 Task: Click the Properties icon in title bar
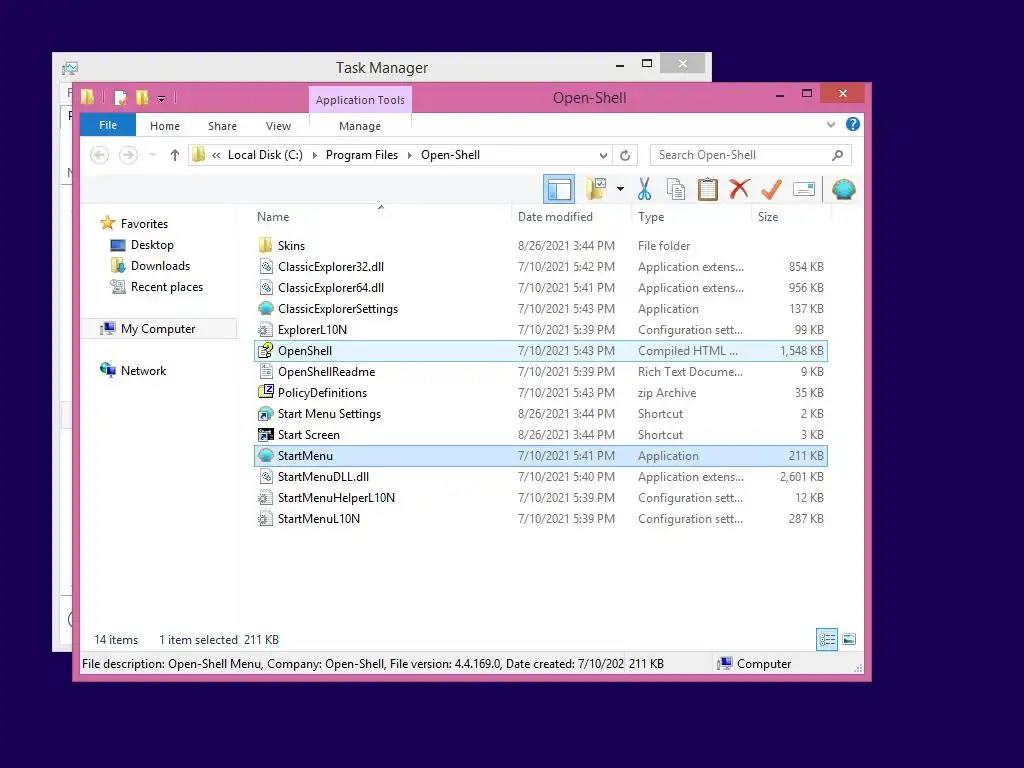click(121, 98)
